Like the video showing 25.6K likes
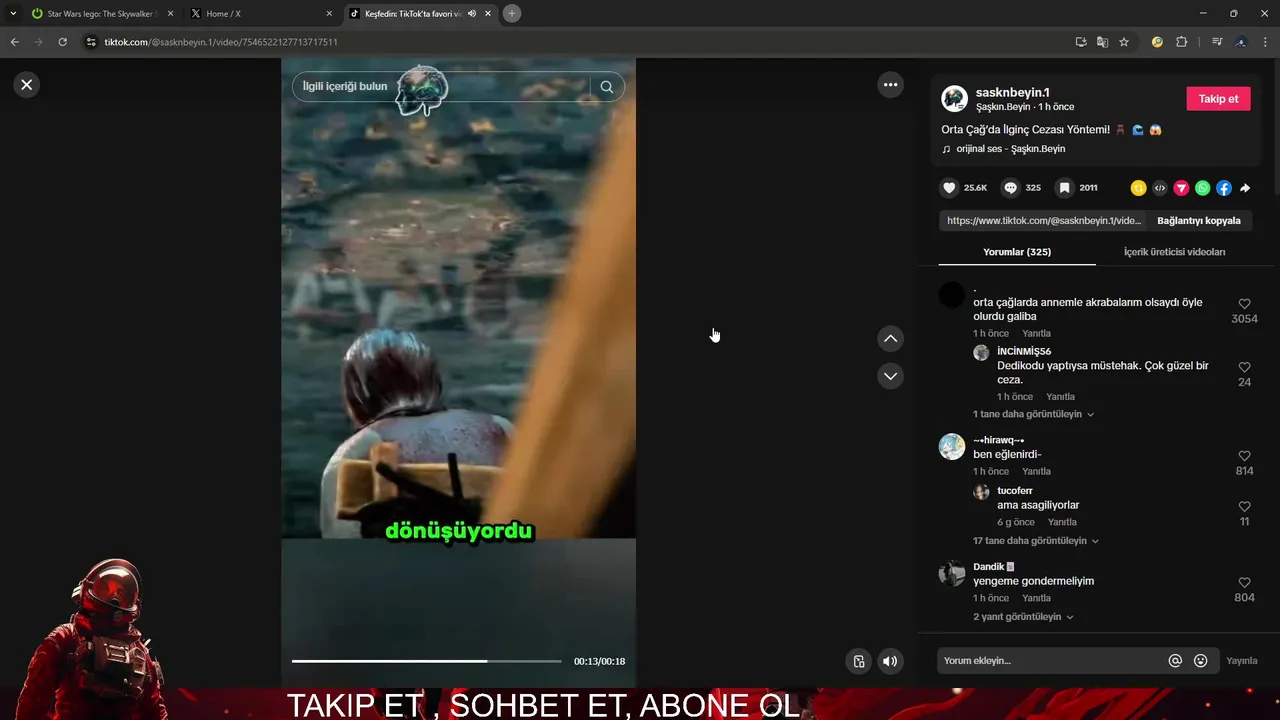Screen dimensions: 1280x720 [x=950, y=188]
